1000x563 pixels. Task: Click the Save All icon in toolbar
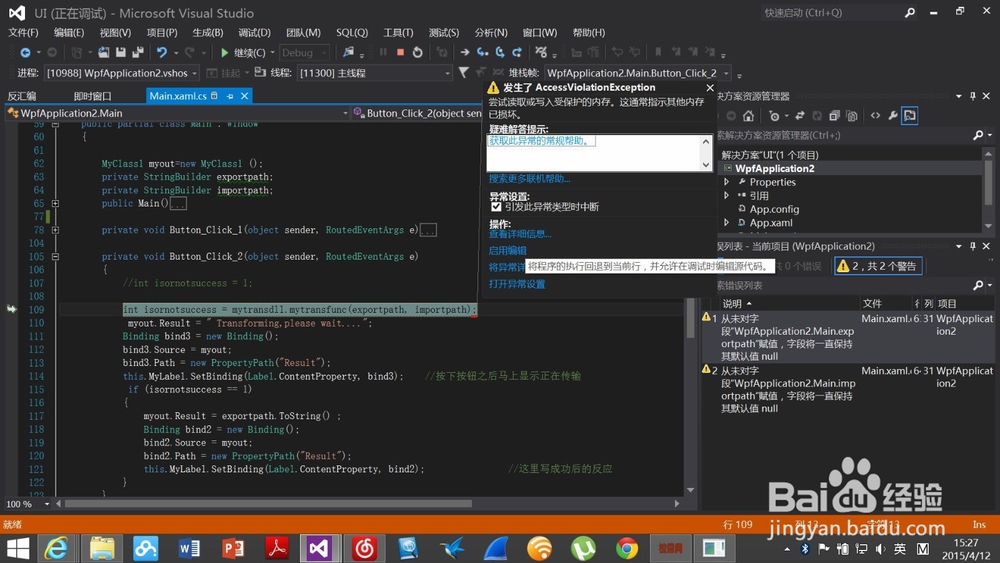137,52
